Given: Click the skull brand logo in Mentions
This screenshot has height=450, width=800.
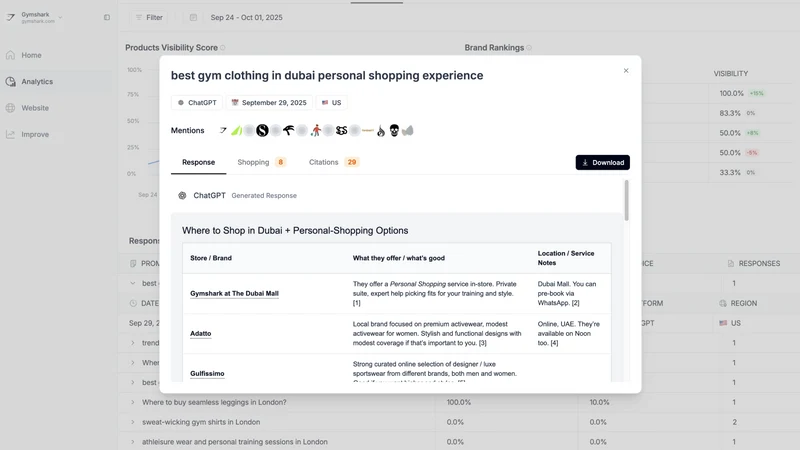Looking at the screenshot, I should tap(394, 131).
